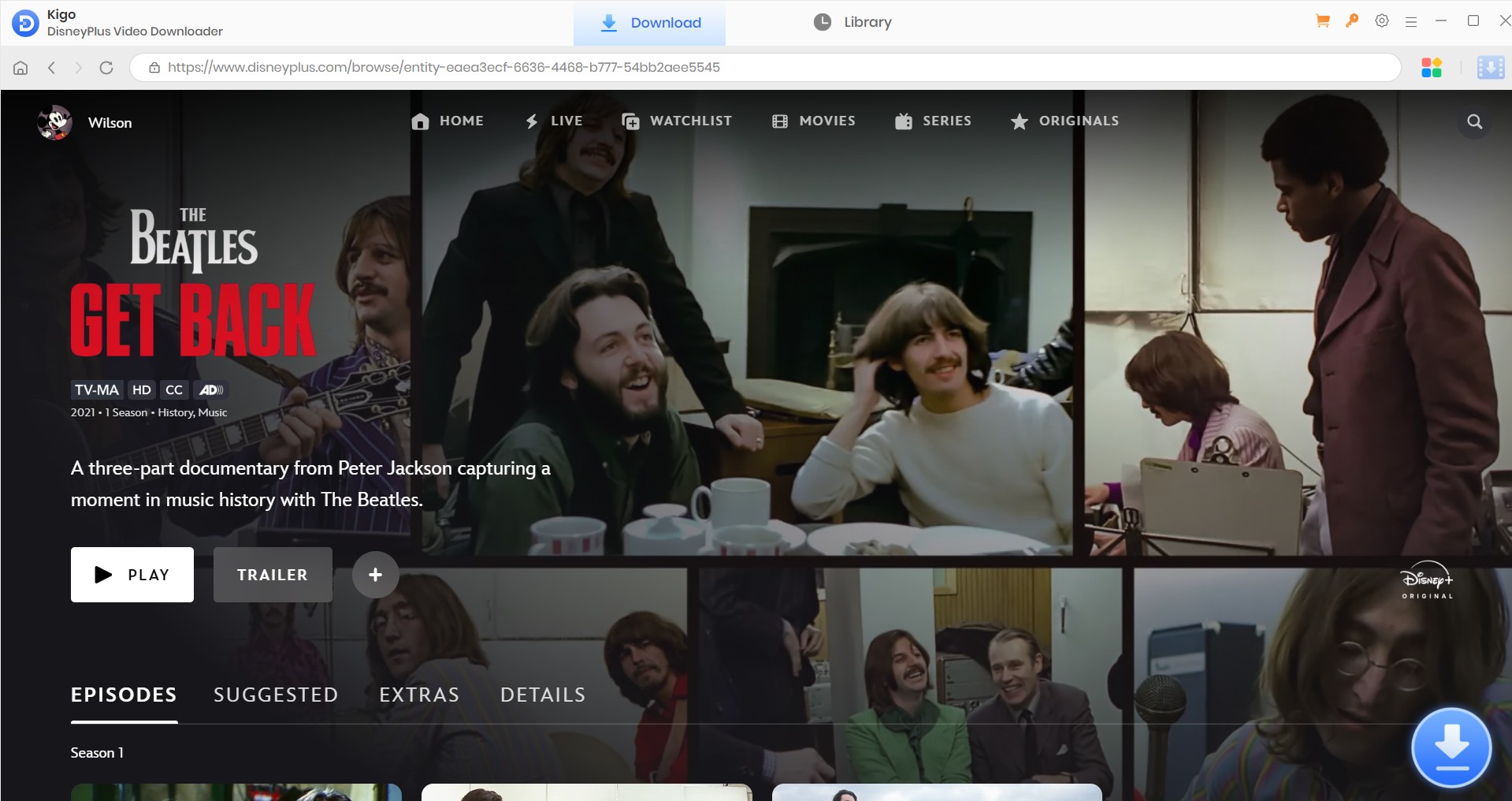Switch to the Library tab
Screen dimensions: 1512x801
coord(853,22)
